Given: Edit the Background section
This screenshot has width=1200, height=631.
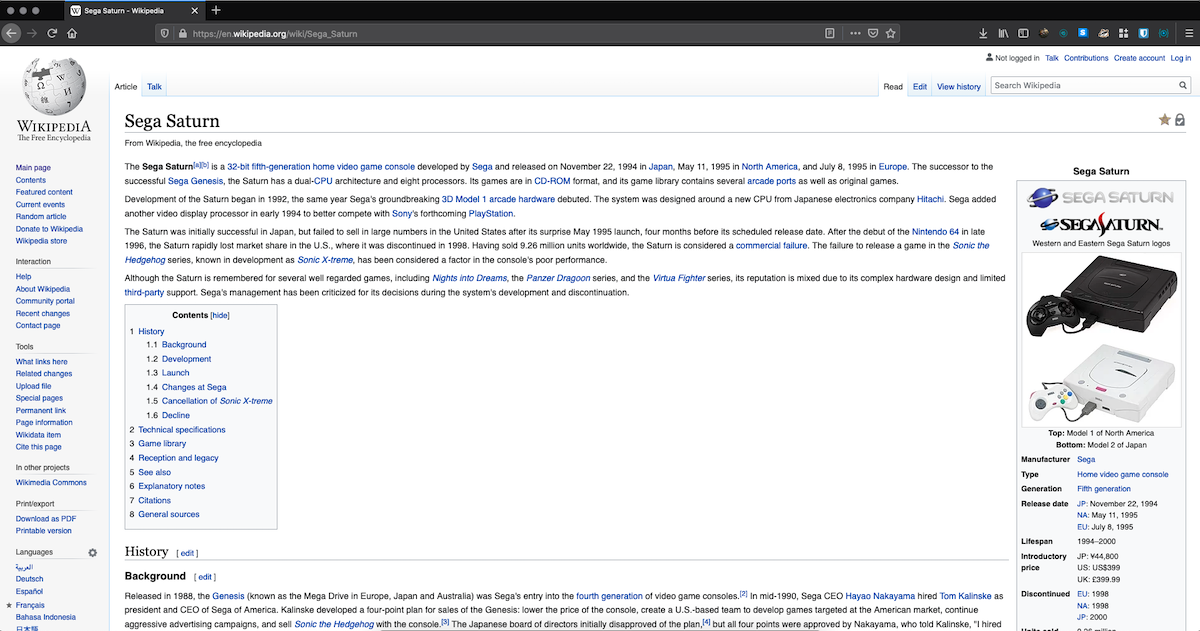Looking at the screenshot, I should (x=205, y=577).
